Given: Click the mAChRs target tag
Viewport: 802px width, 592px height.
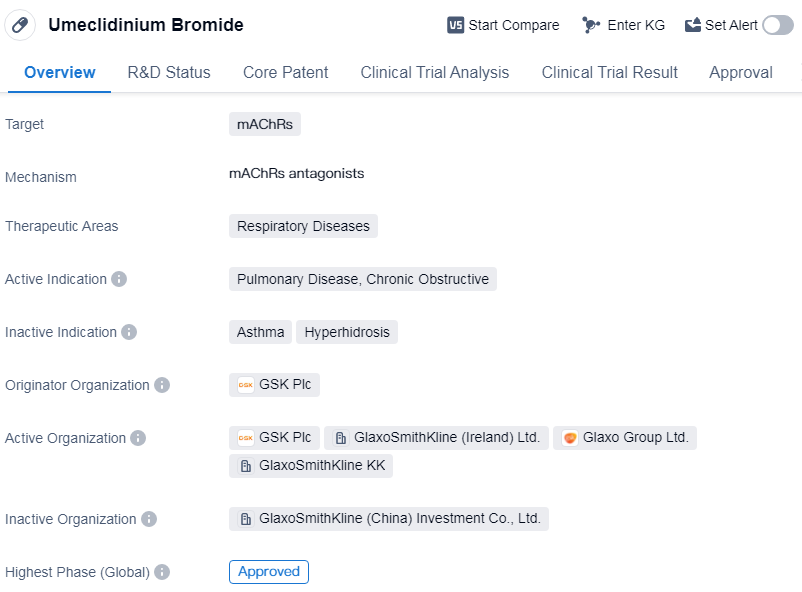Looking at the screenshot, I should 264,124.
